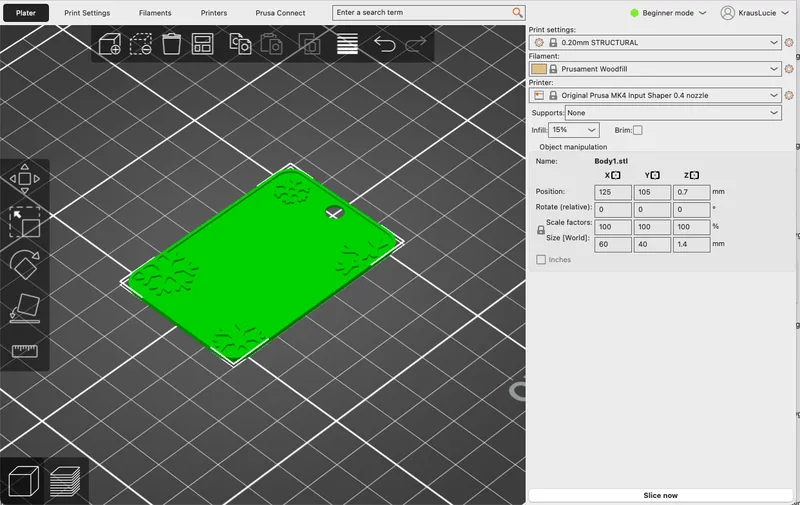This screenshot has height=505, width=800.
Task: Click gear icon next to Printer
Action: [789, 95]
